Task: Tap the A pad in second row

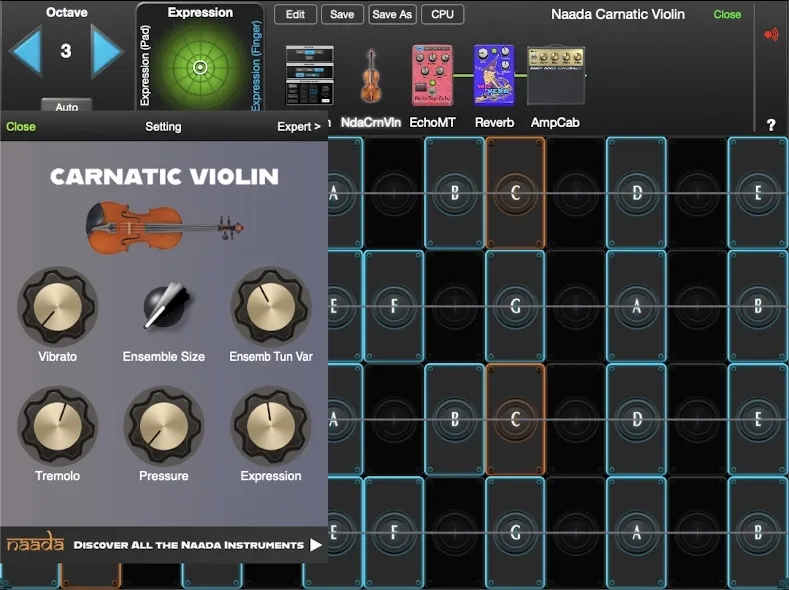Action: coord(637,306)
